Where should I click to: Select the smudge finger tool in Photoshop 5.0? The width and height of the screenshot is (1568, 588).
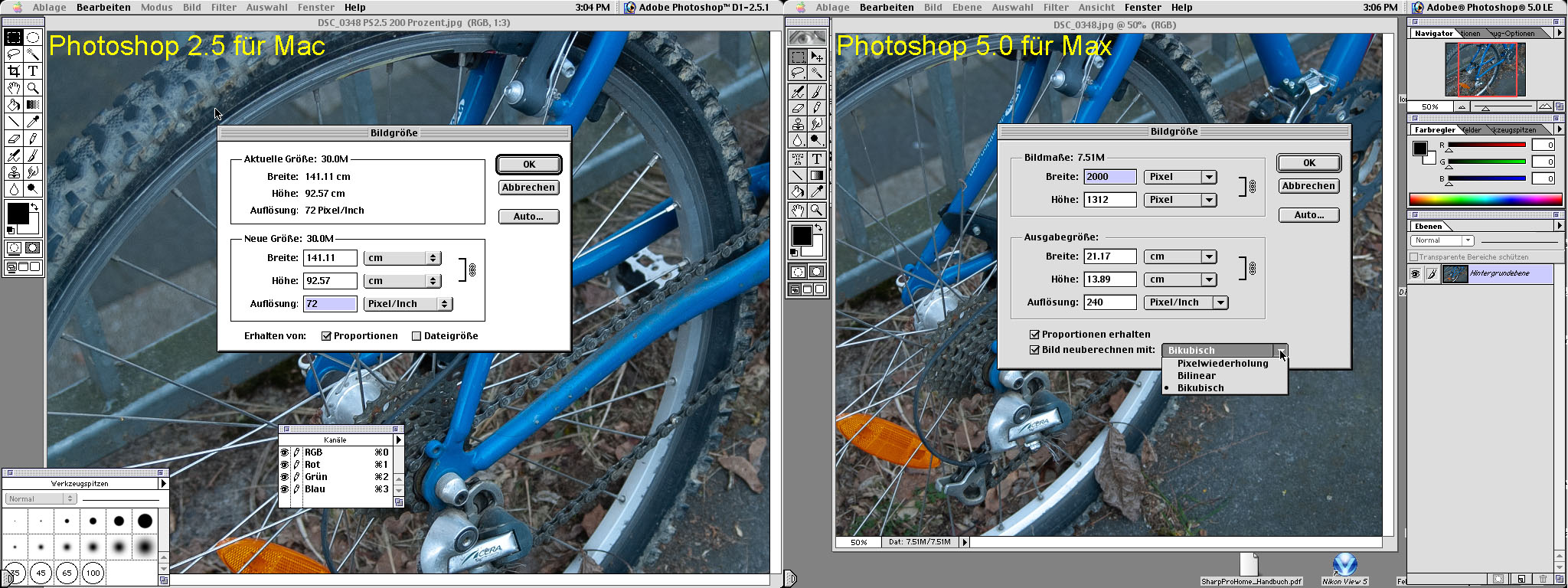tap(817, 123)
